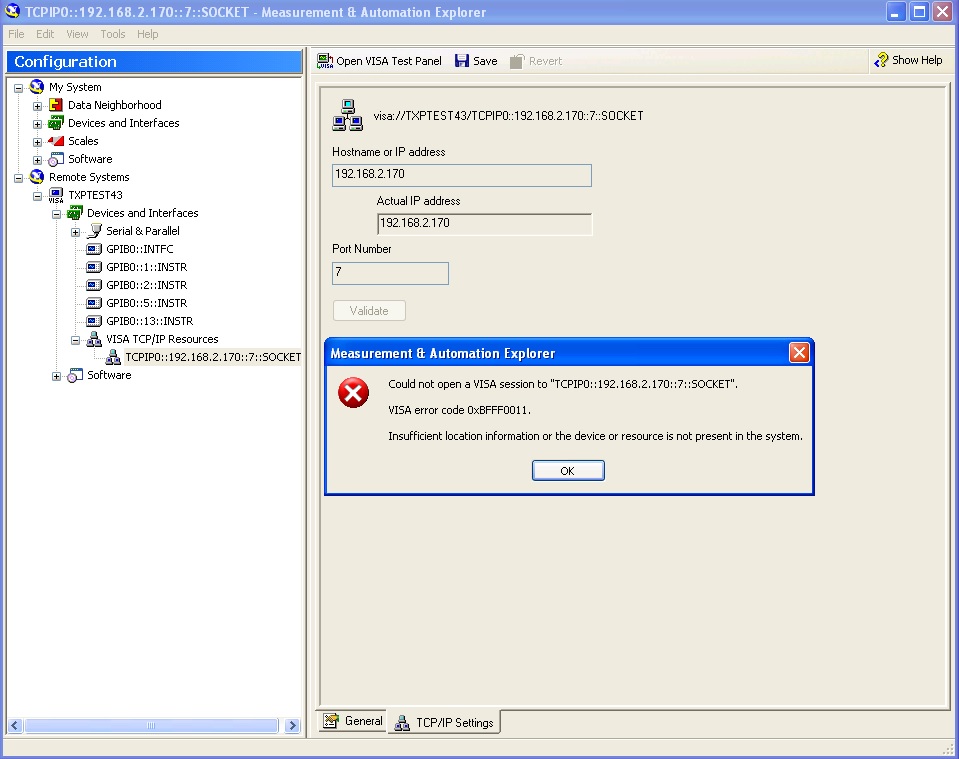Click the Software icon under My System
This screenshot has width=959, height=759.
pos(56,159)
